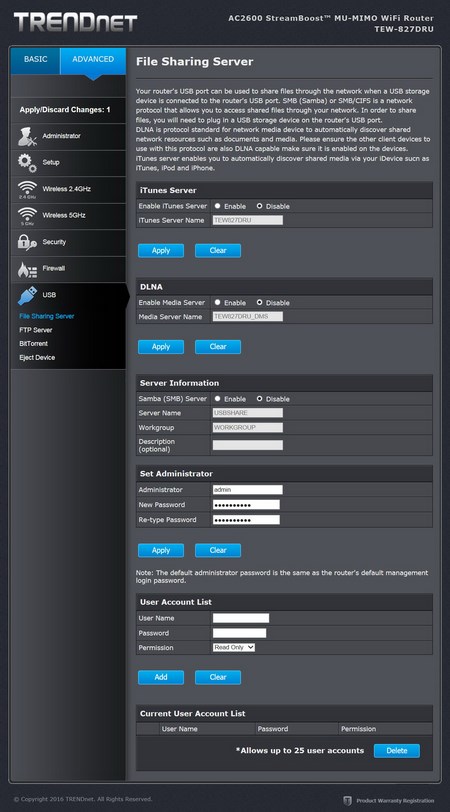Click Apply/Discard Changes: 1

[65, 110]
